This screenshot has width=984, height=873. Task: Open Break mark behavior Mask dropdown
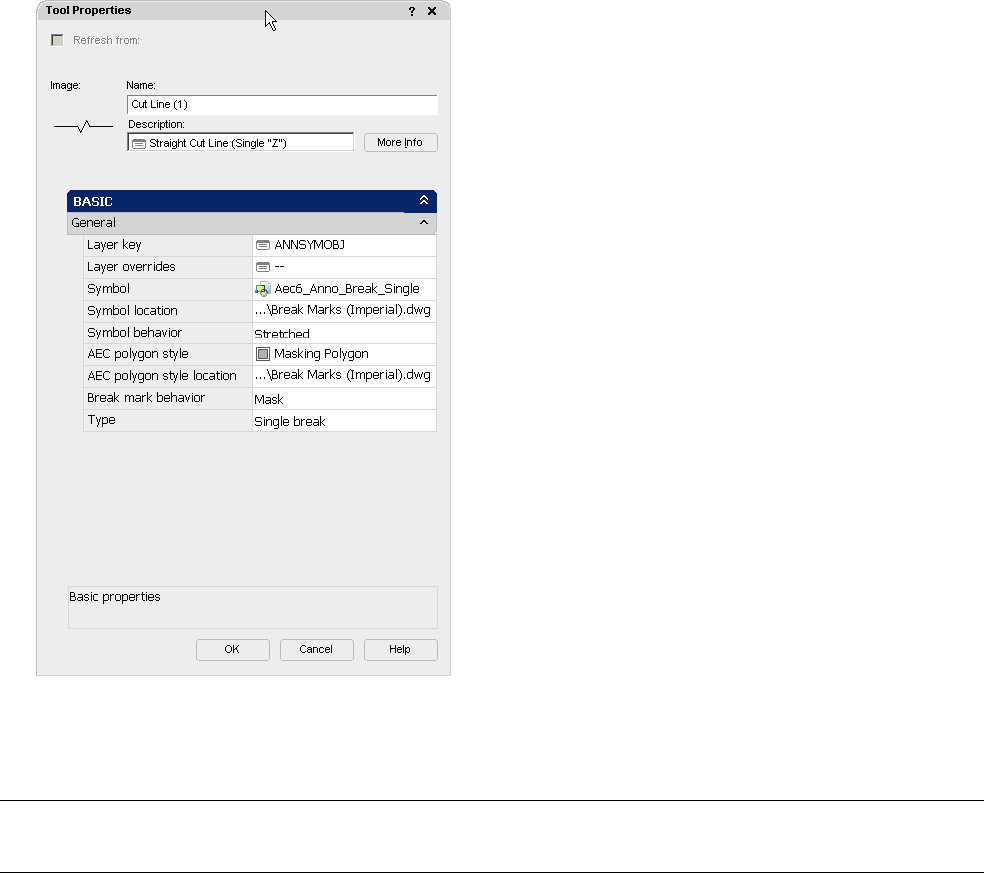[x=344, y=398]
